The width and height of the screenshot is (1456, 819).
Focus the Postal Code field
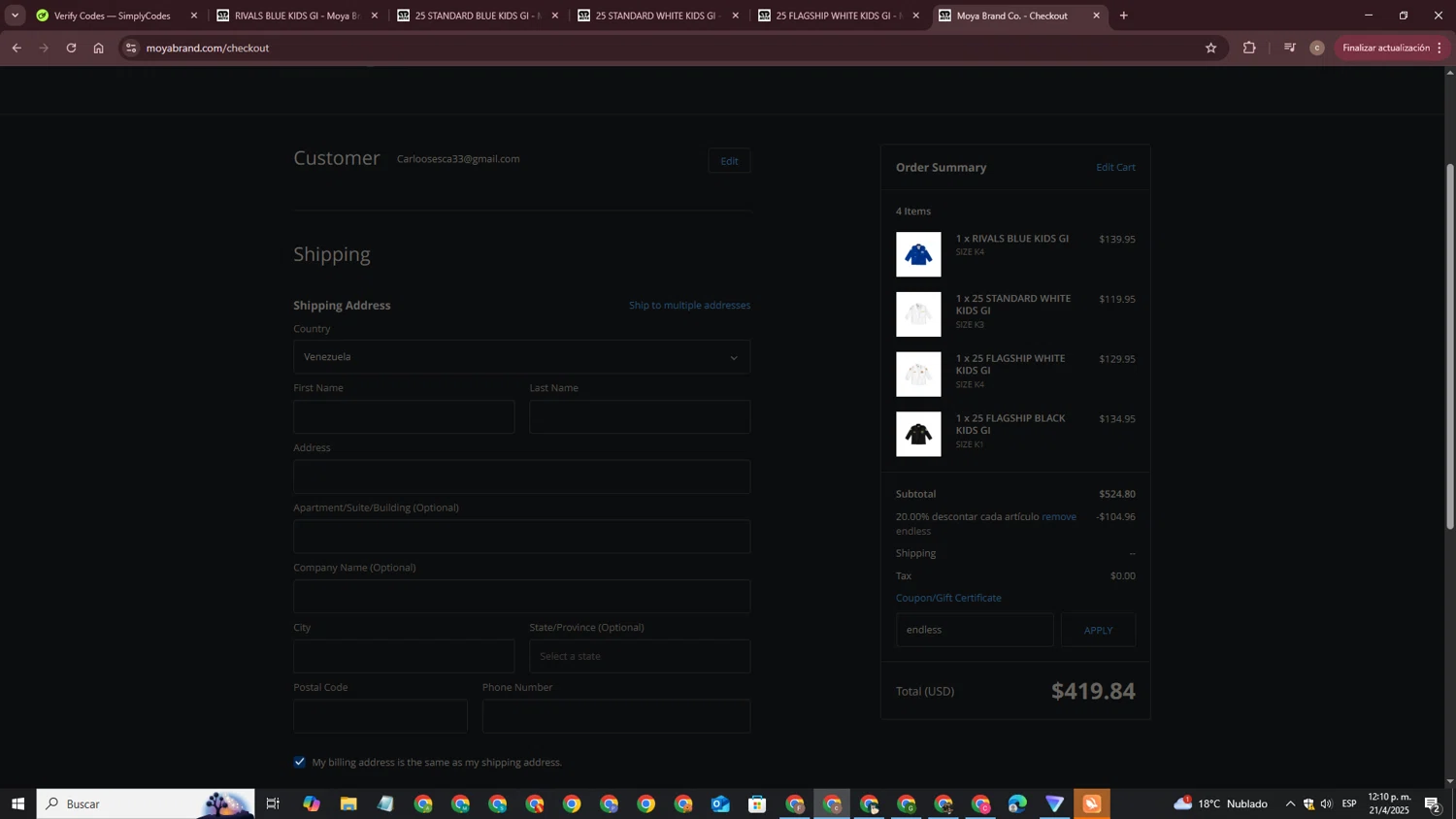pyautogui.click(x=381, y=716)
